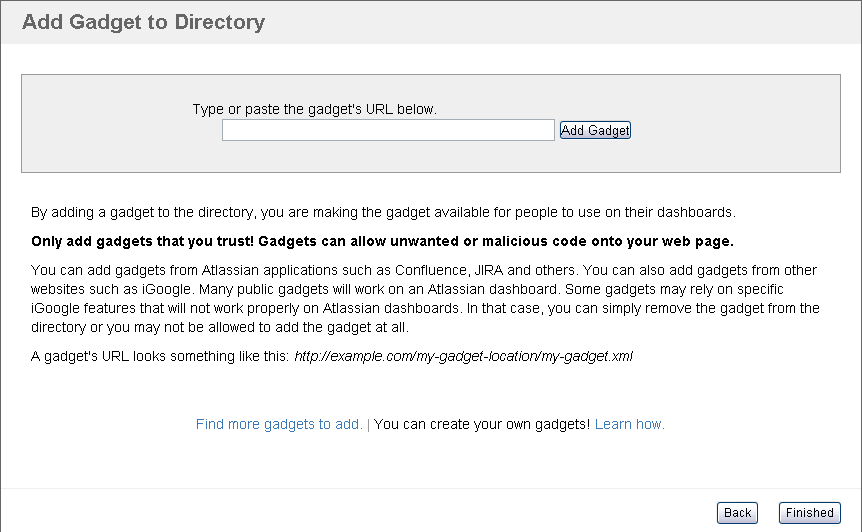Click the bold 'Only add gadgets that you trust' warning
The height and width of the screenshot is (532, 862).
(382, 241)
